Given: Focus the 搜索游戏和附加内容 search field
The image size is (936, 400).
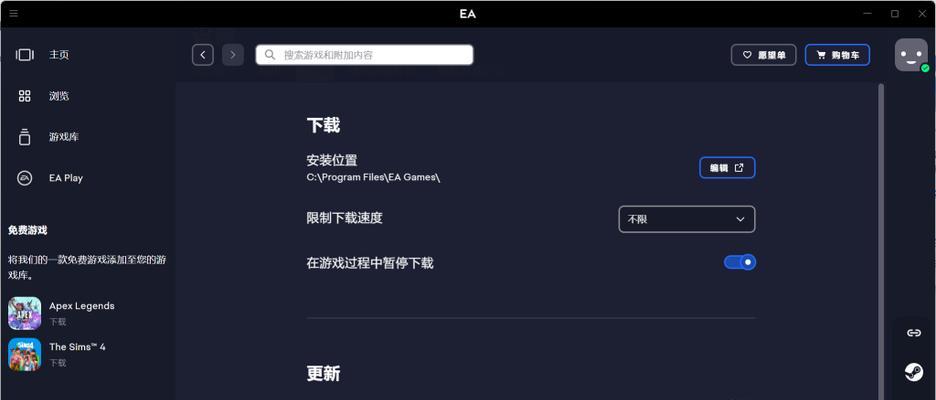Looking at the screenshot, I should coord(364,55).
